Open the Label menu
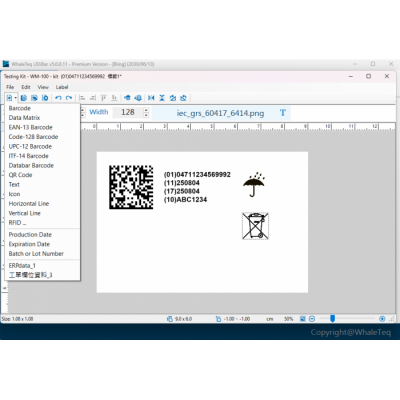Viewport: 400px width, 400px height. [62, 87]
